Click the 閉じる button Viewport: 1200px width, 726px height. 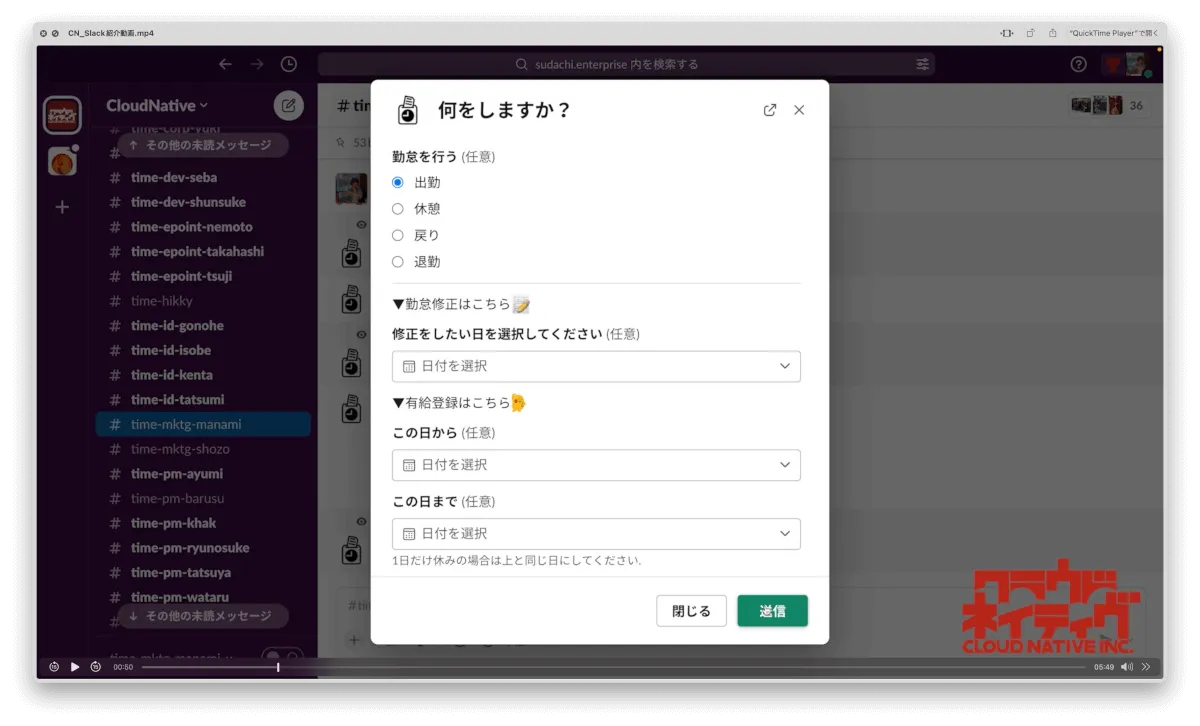[691, 611]
